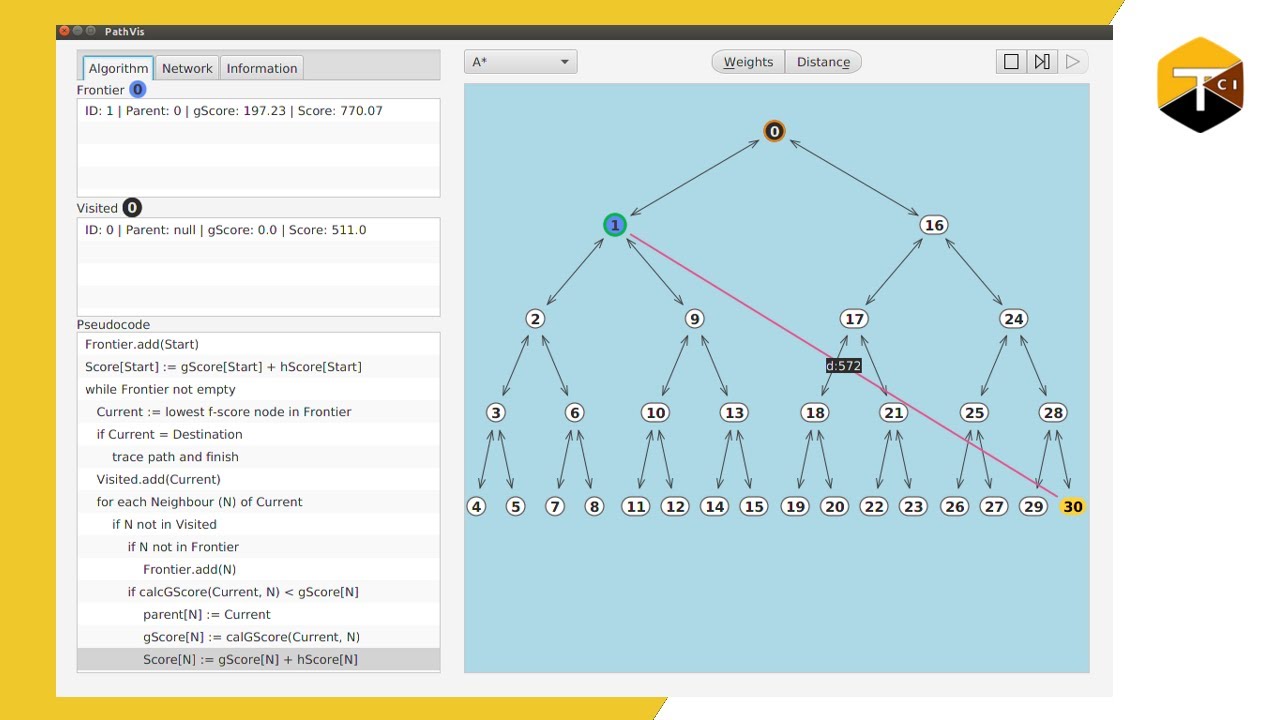Select yellow destination node 30
The image size is (1280, 720).
pos(1072,507)
